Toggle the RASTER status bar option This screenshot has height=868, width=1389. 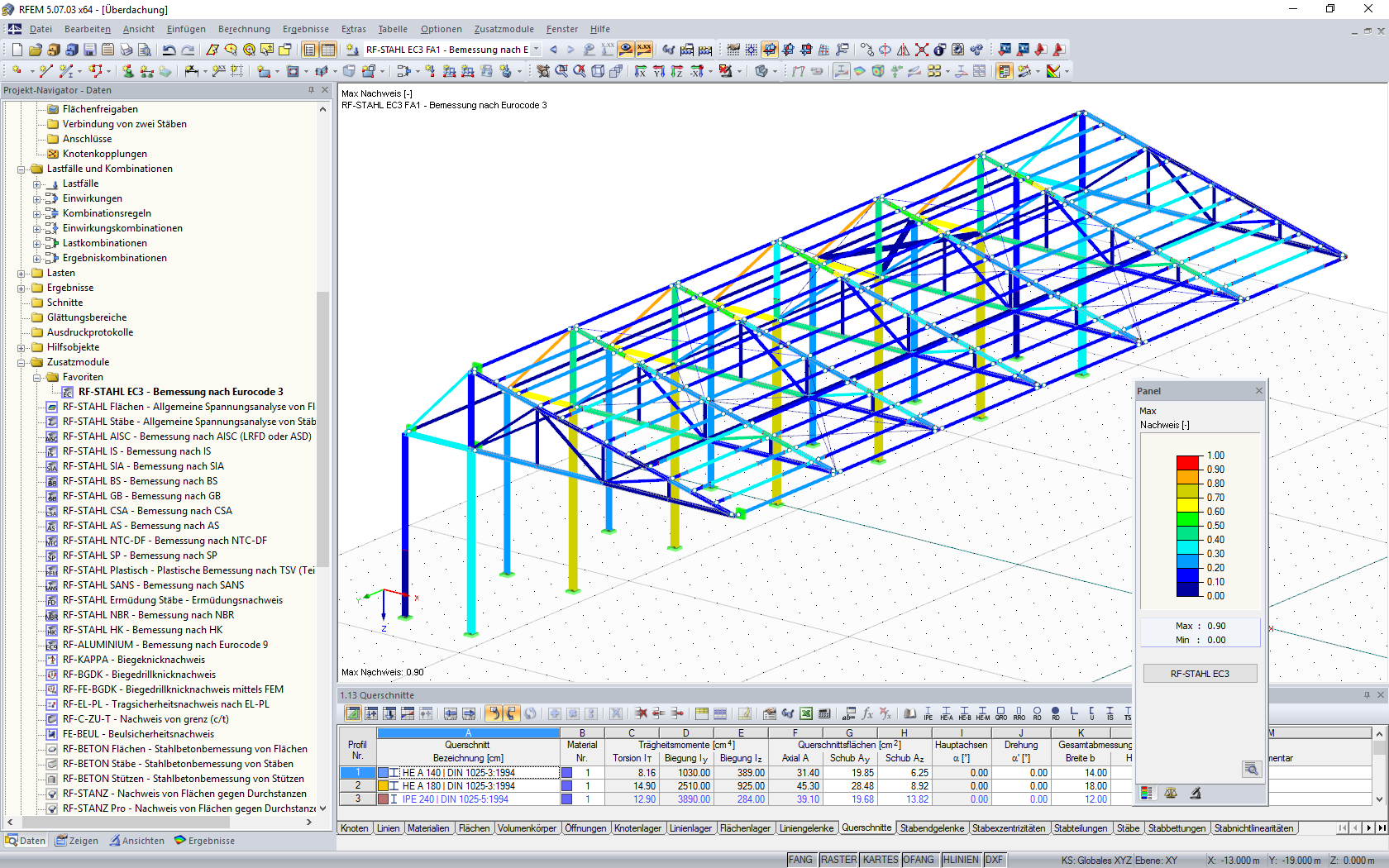tap(838, 860)
